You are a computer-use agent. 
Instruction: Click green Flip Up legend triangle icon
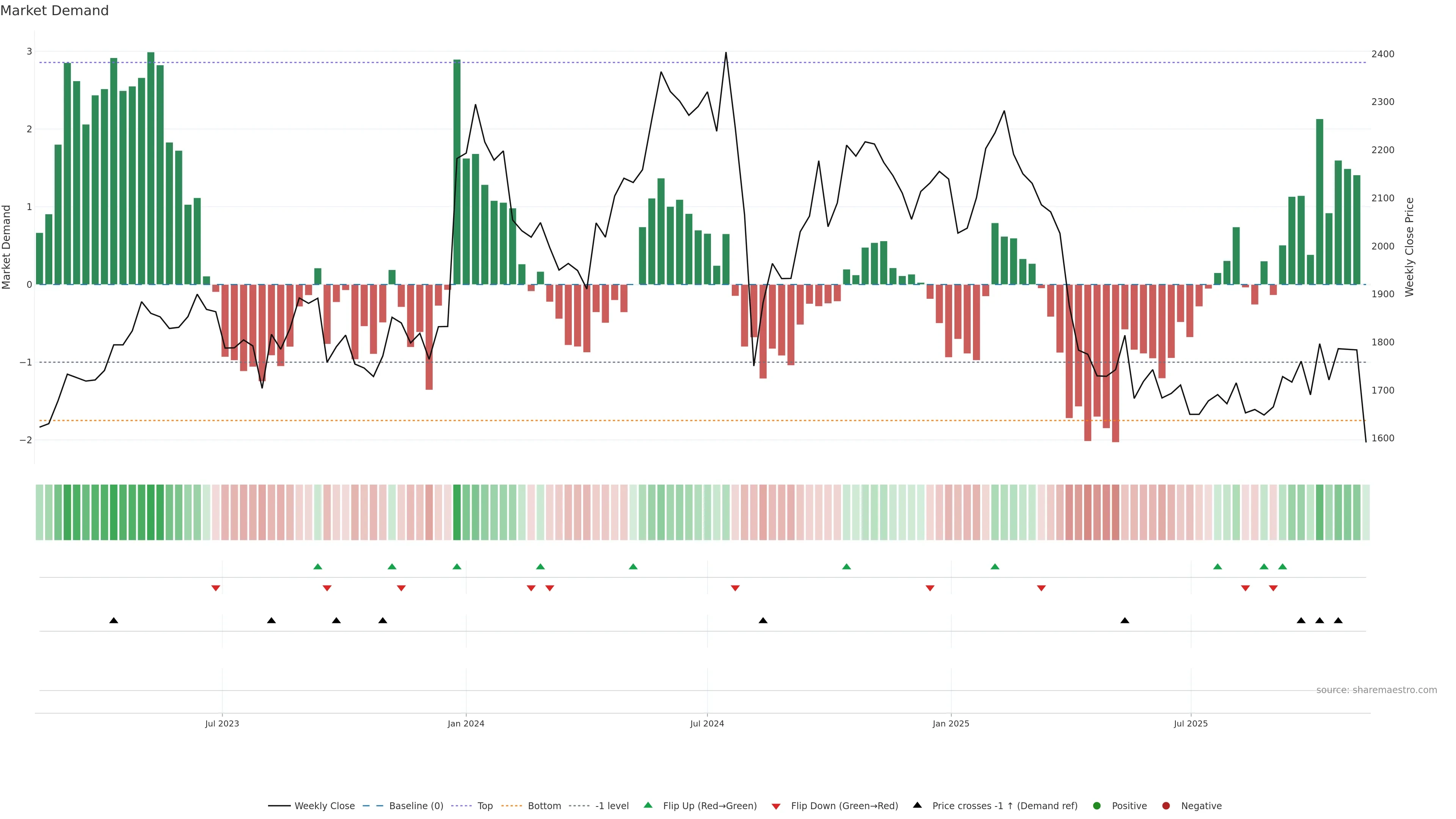click(648, 805)
